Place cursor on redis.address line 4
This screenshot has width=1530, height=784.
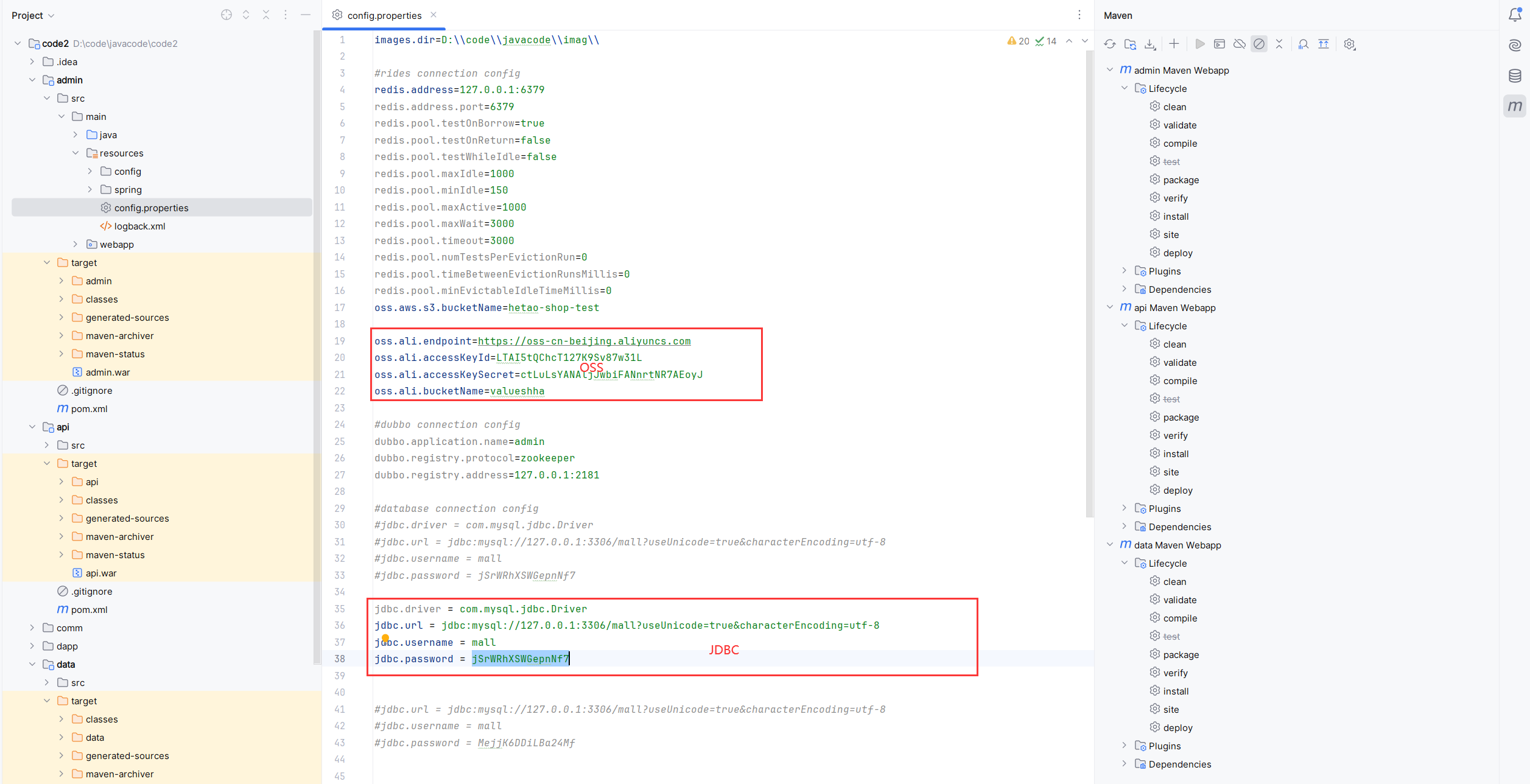(460, 90)
